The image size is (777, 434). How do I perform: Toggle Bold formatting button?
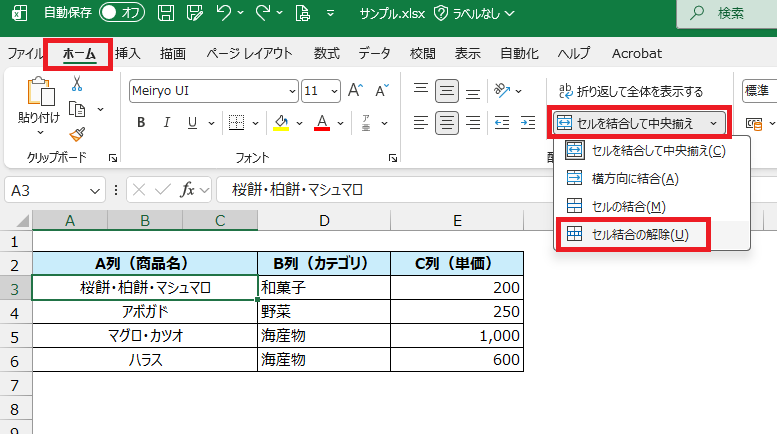click(141, 123)
